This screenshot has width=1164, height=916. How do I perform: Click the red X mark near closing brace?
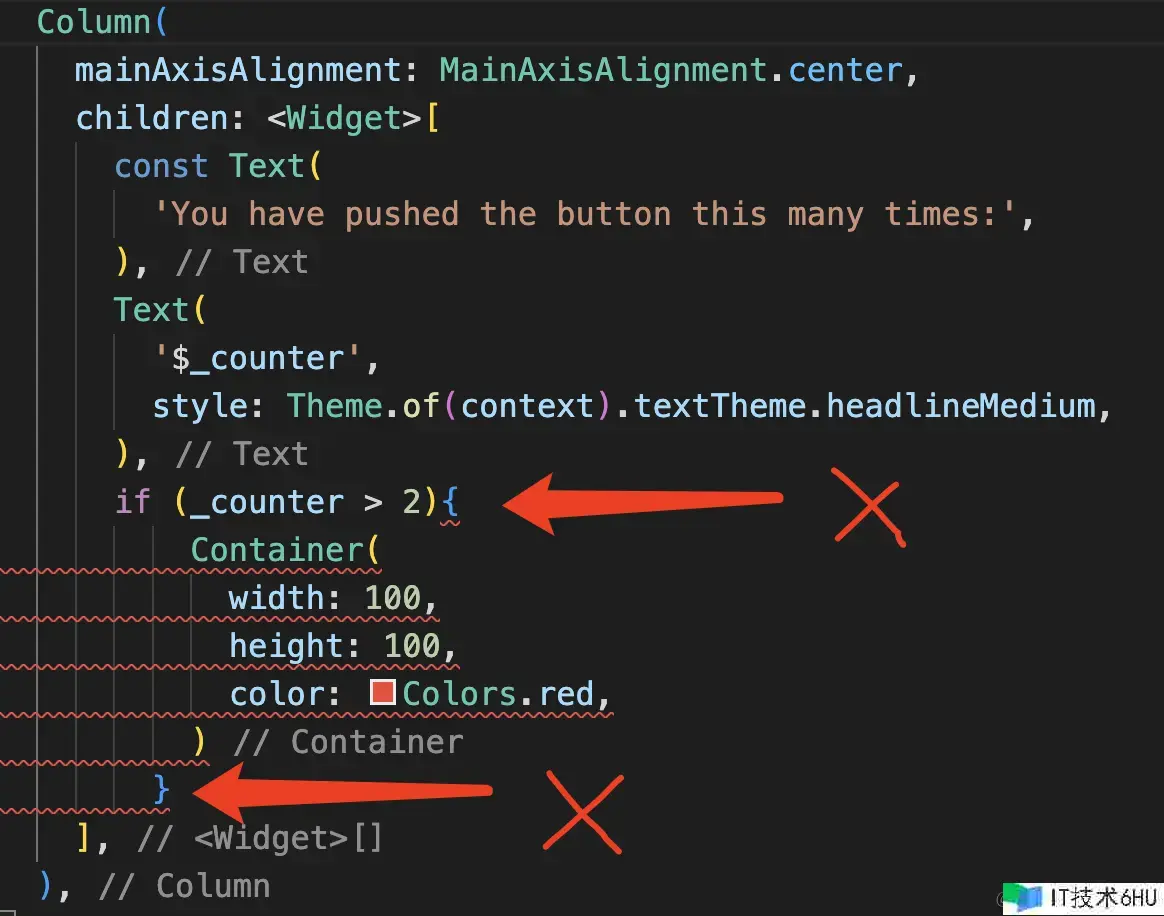(584, 812)
